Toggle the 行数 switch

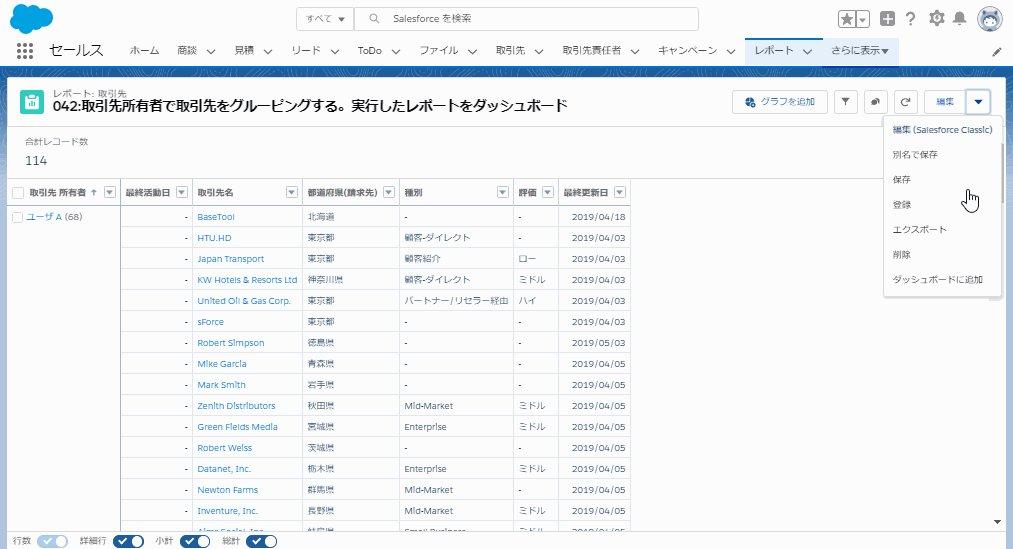tap(52, 541)
